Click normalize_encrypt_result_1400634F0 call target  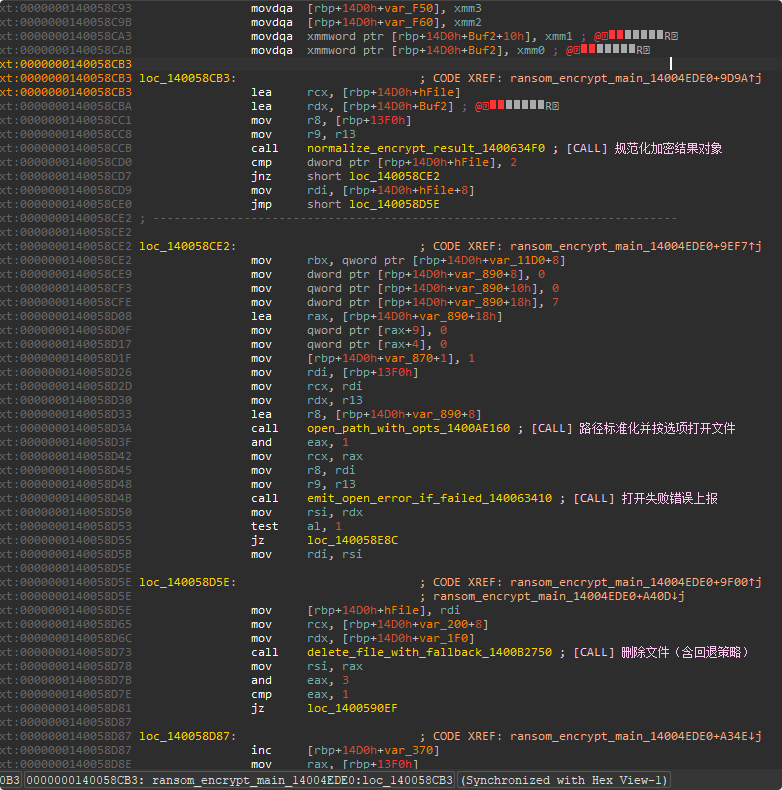click(x=426, y=148)
